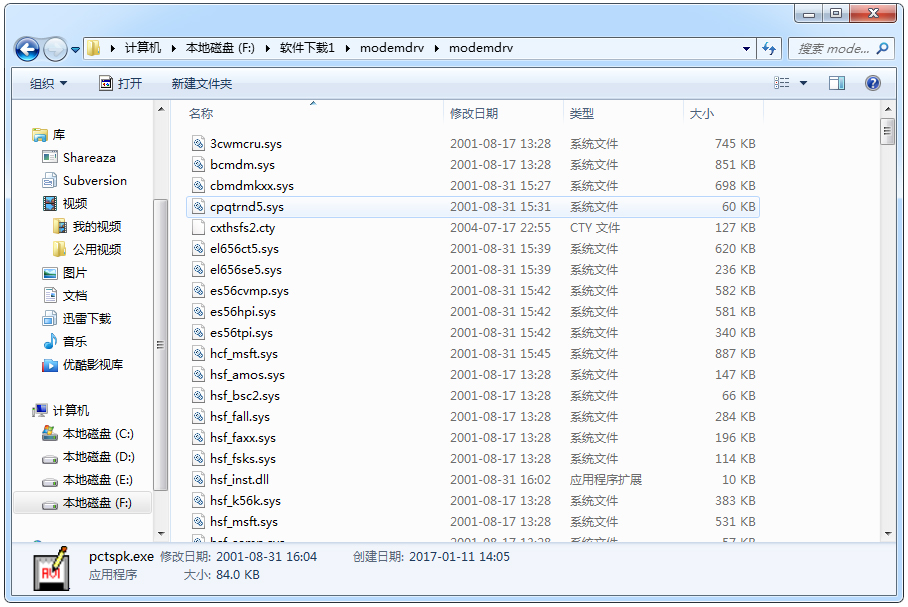Open the 组织 dropdown menu
Image resolution: width=908 pixels, height=607 pixels.
(x=48, y=83)
